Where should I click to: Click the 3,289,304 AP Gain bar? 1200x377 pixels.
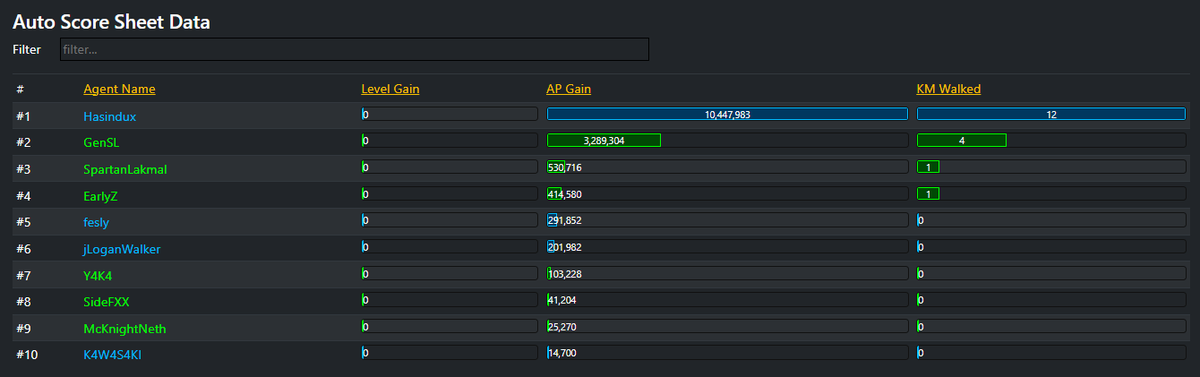(x=727, y=140)
